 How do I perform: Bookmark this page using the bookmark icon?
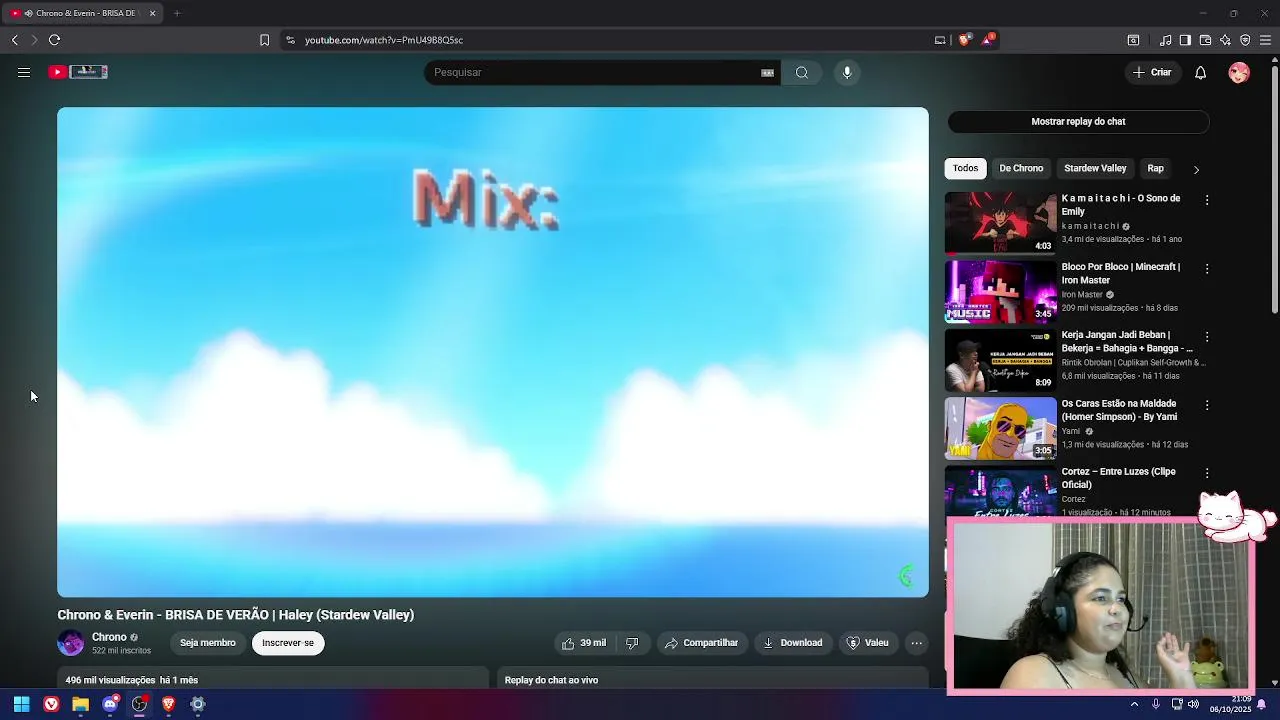[x=264, y=40]
